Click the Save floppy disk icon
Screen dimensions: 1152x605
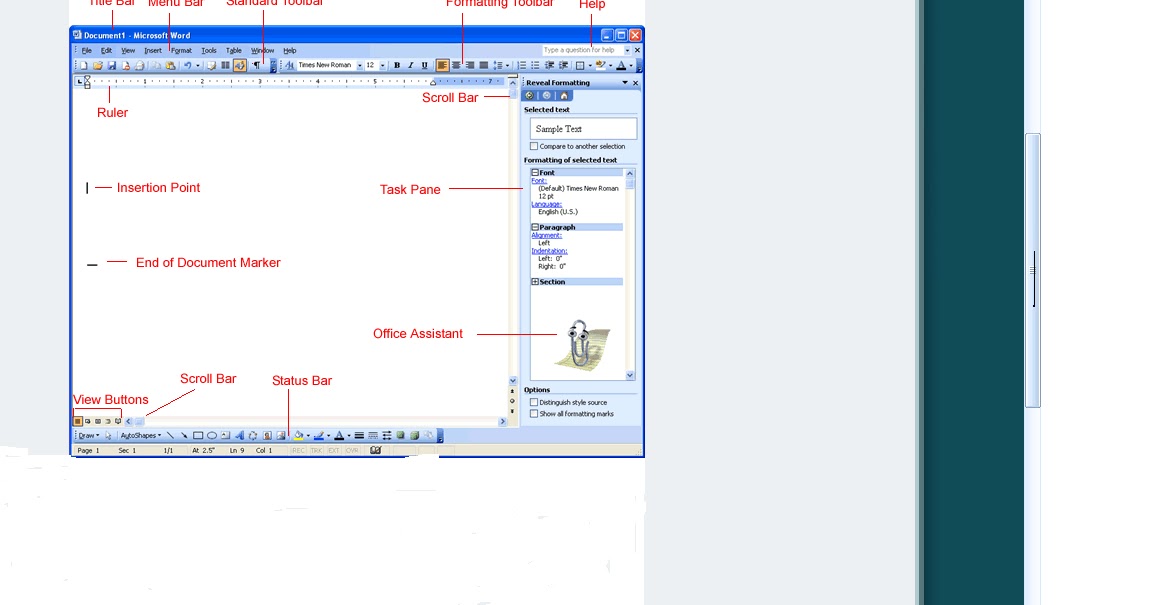point(112,65)
